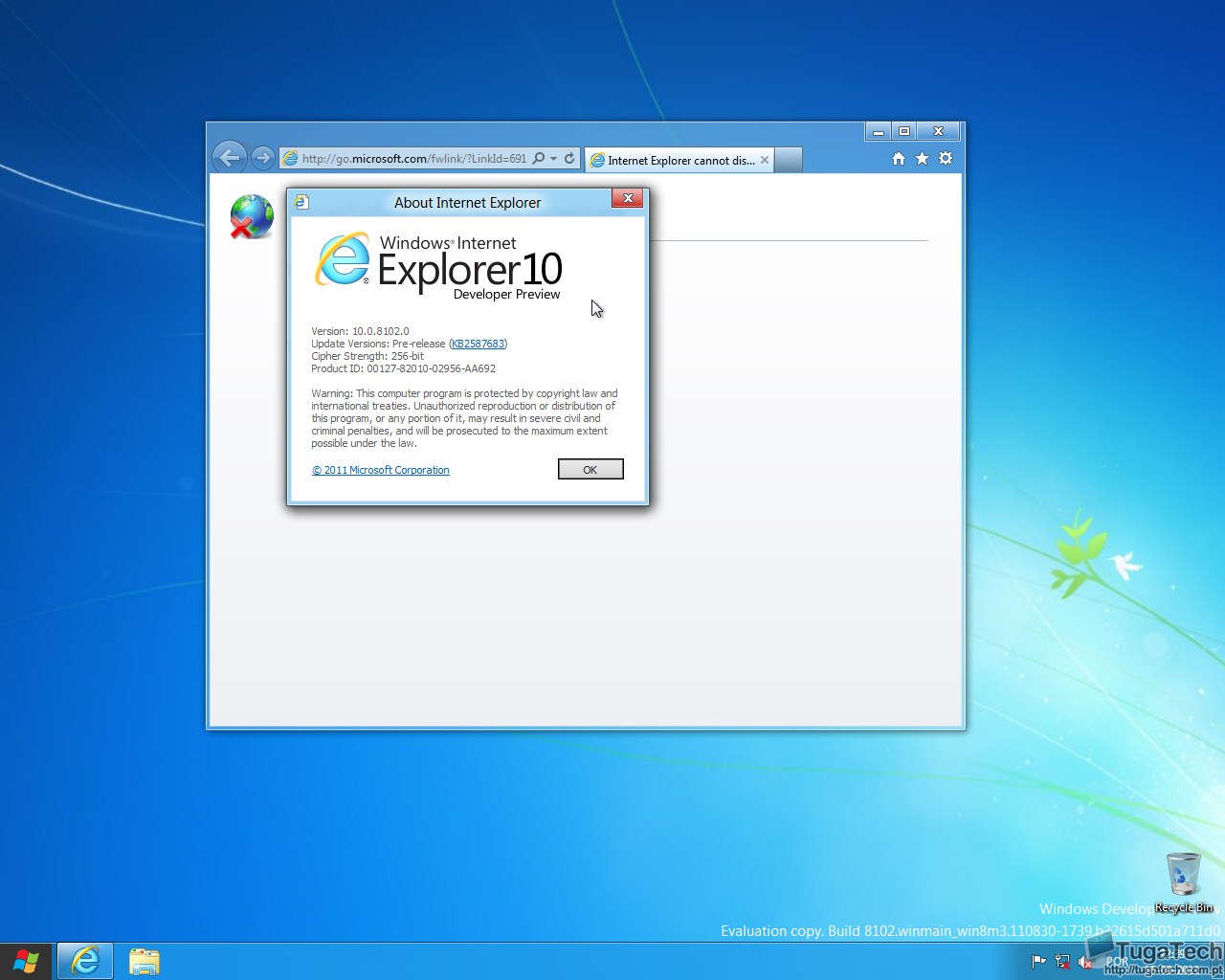Click the About dialog title bar icon
This screenshot has height=980, width=1225.
tap(301, 202)
